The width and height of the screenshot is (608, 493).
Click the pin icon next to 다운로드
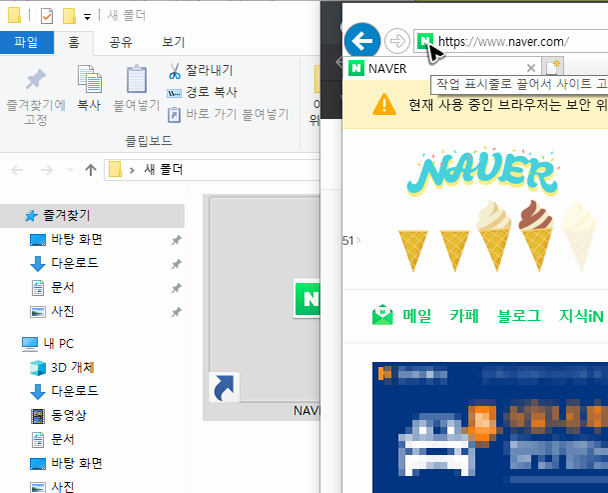click(176, 264)
